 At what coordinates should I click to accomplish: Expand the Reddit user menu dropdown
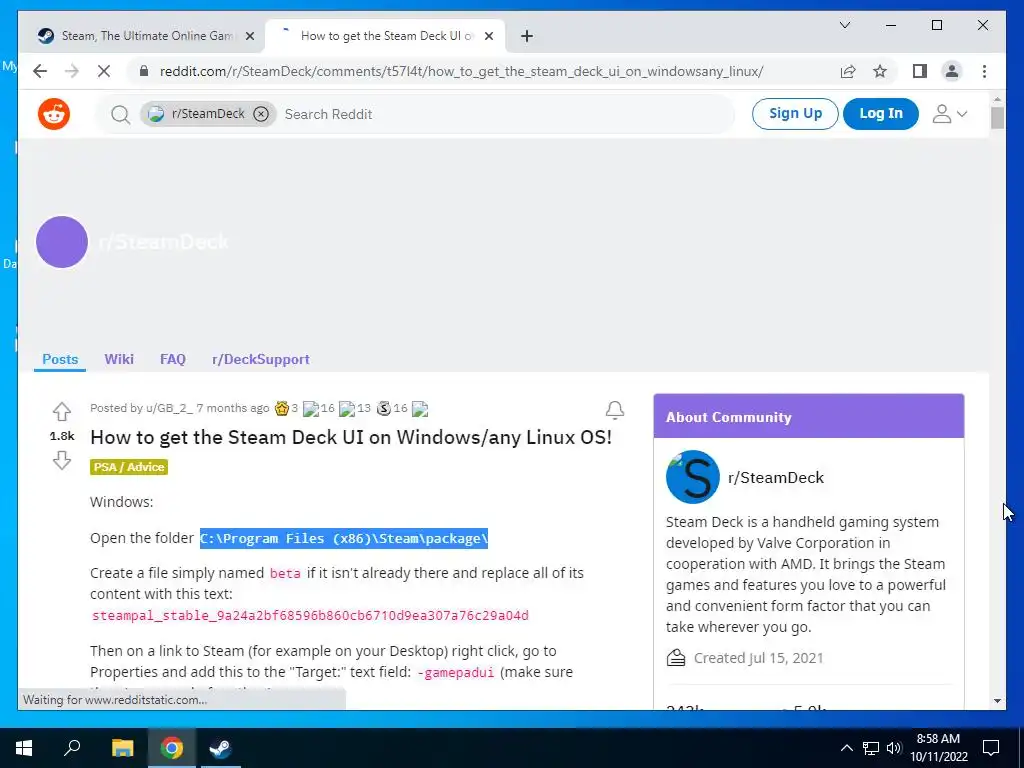coord(950,114)
